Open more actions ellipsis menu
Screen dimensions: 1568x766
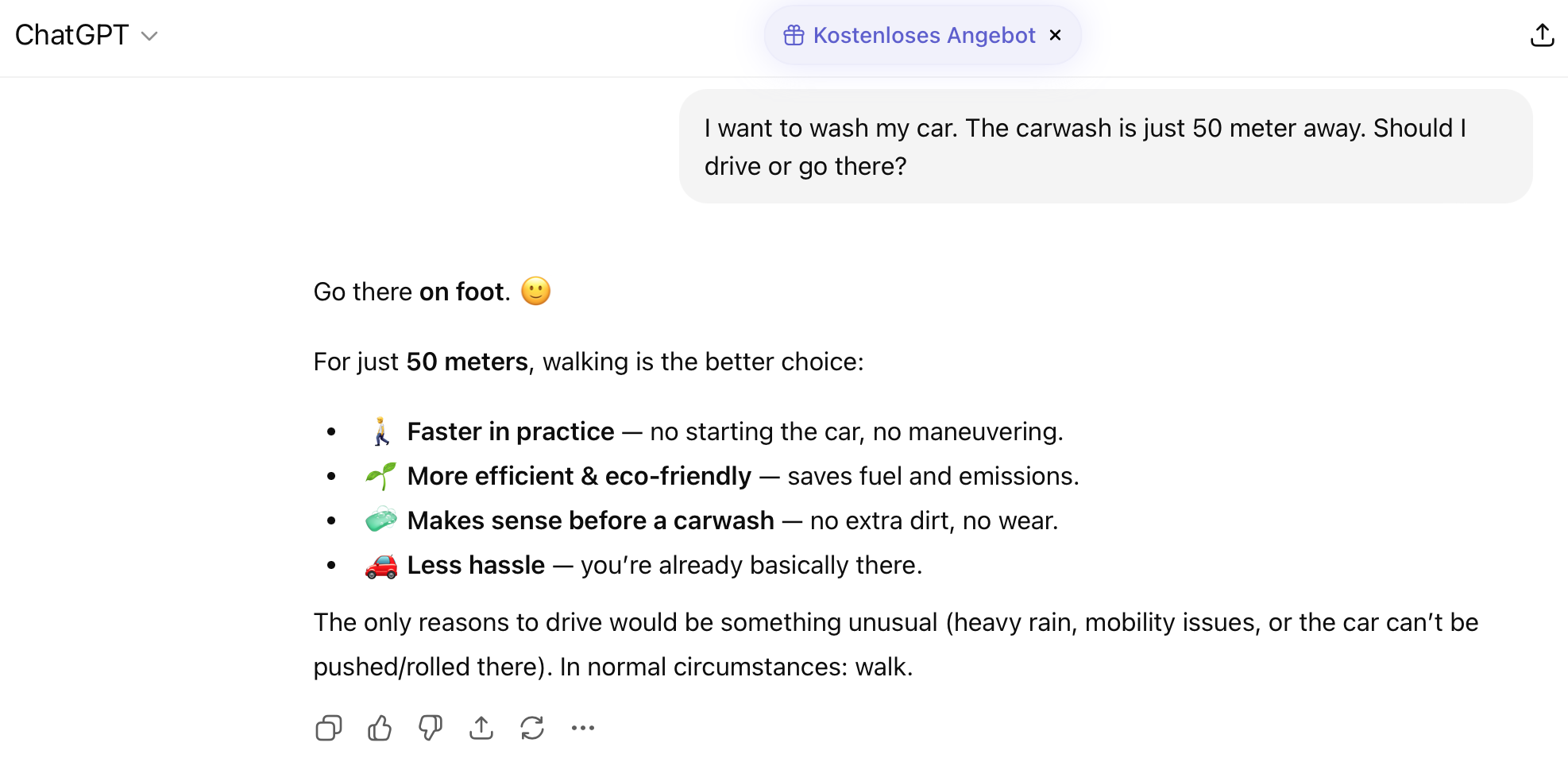(583, 728)
